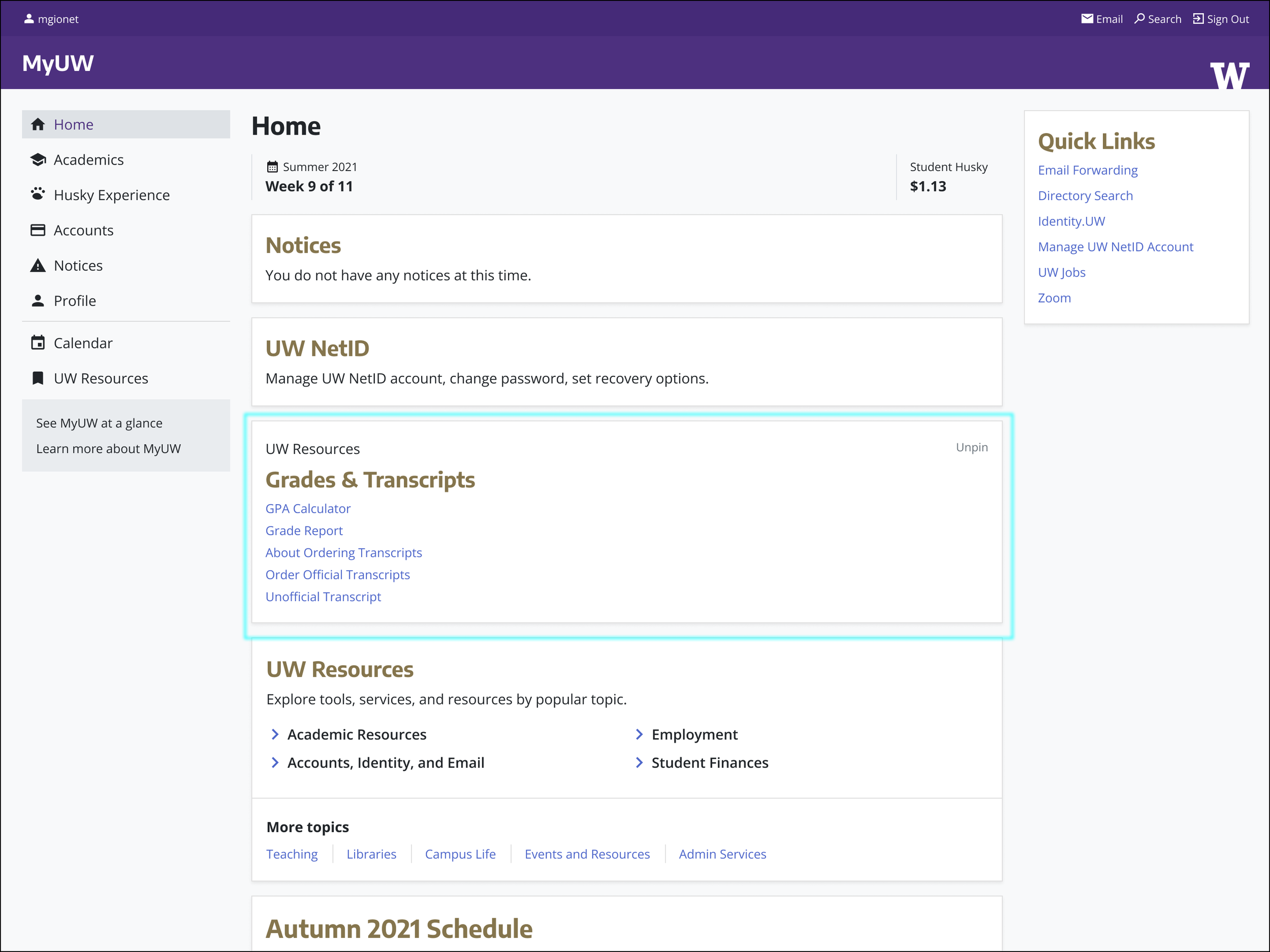1270x952 pixels.
Task: Open the GPA Calculator link
Action: tap(308, 508)
